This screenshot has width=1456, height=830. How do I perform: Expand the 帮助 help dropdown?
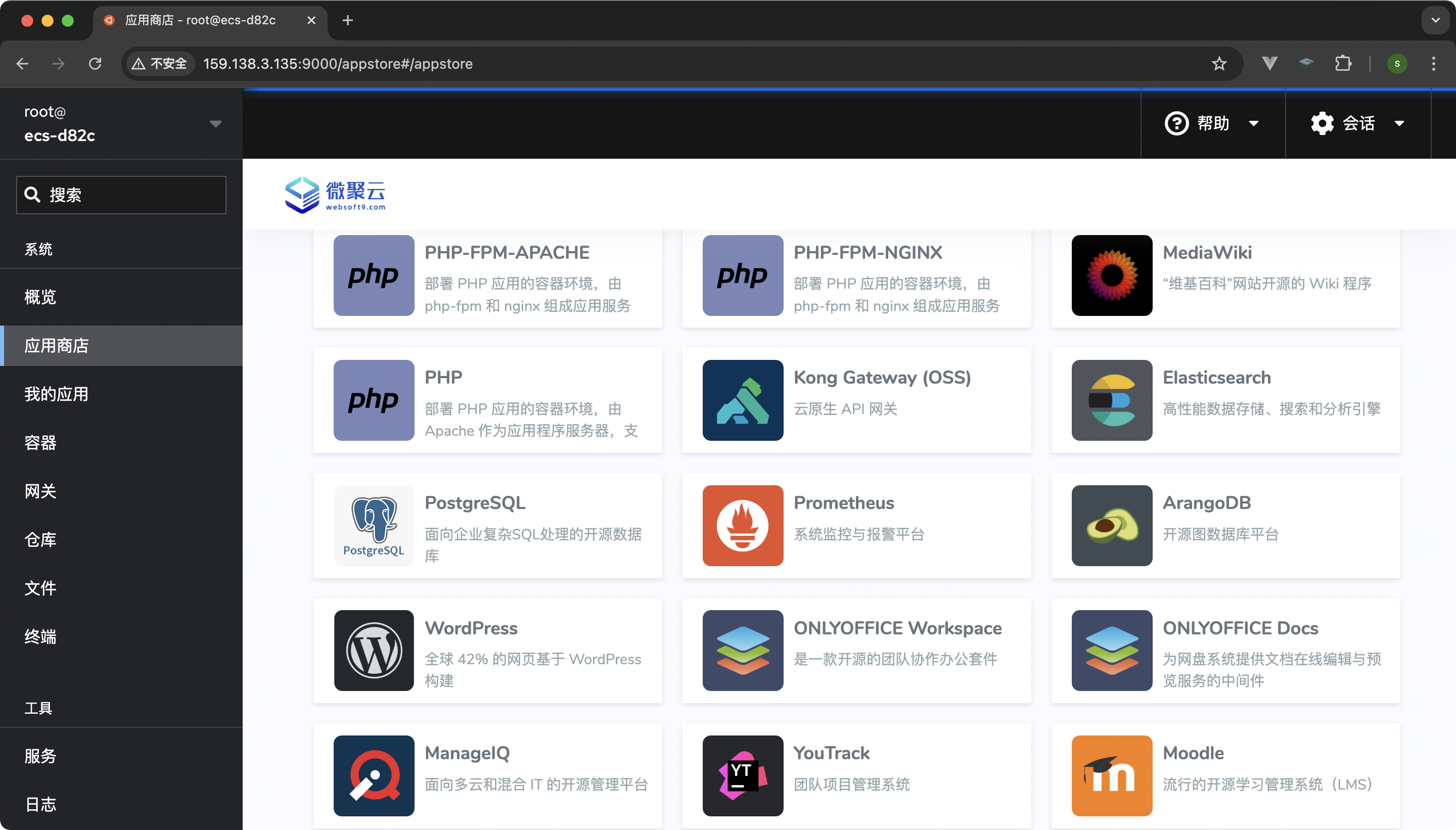[1212, 123]
